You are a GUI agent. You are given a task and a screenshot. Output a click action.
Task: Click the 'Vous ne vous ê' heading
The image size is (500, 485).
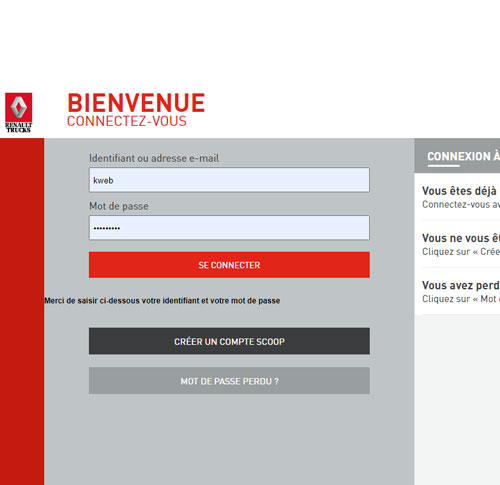pyautogui.click(x=461, y=238)
